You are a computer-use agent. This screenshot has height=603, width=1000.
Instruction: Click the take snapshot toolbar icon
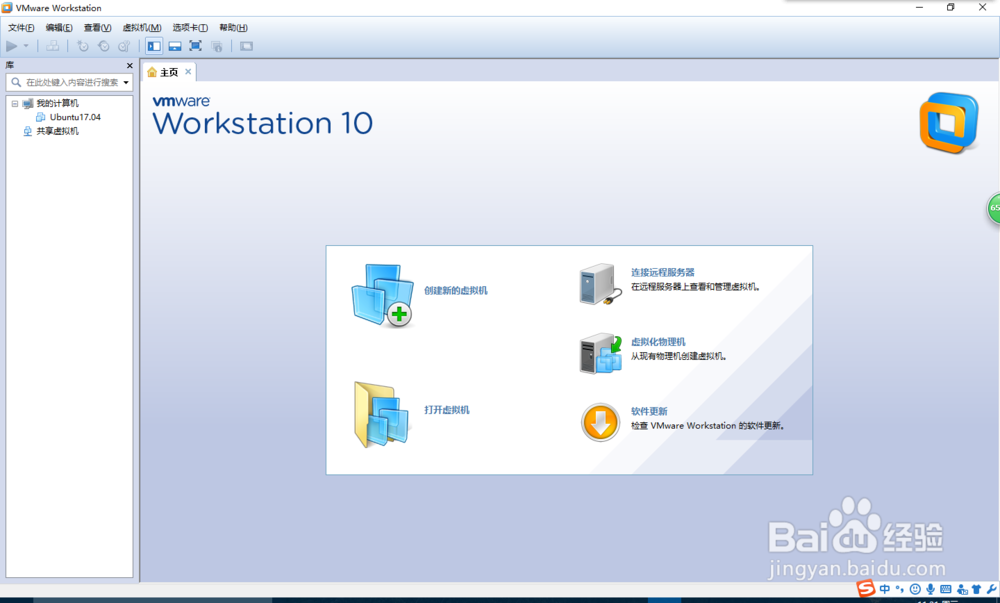tap(83, 46)
